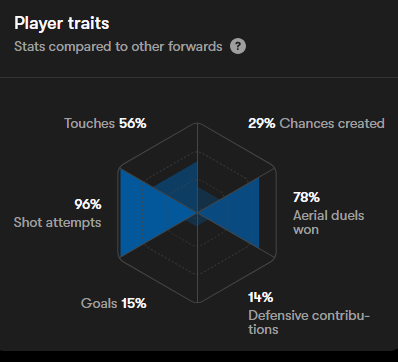The width and height of the screenshot is (398, 362).
Task: Click the question mark help icon
Action: pyautogui.click(x=238, y=46)
